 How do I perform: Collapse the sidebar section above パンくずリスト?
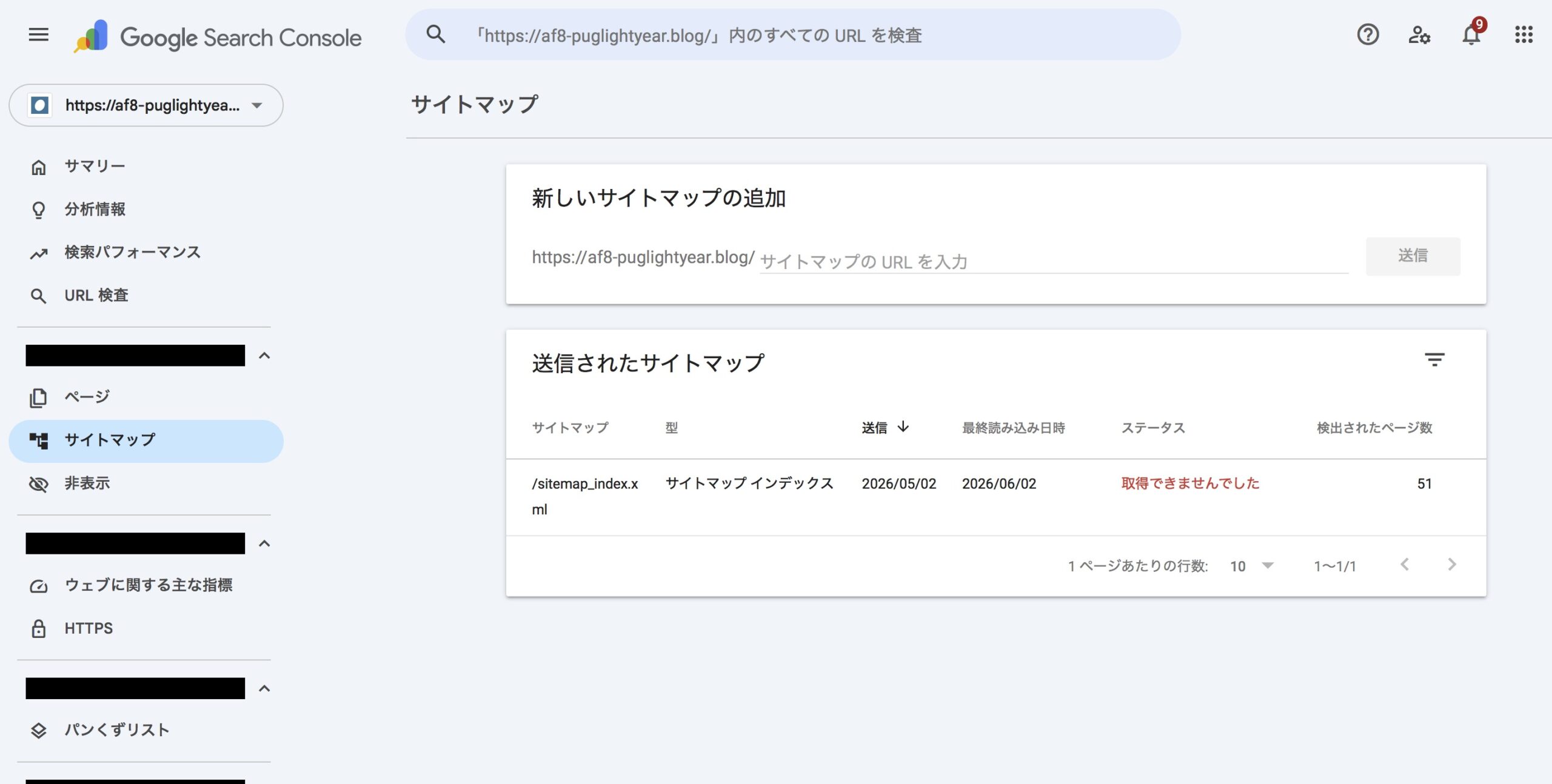264,688
